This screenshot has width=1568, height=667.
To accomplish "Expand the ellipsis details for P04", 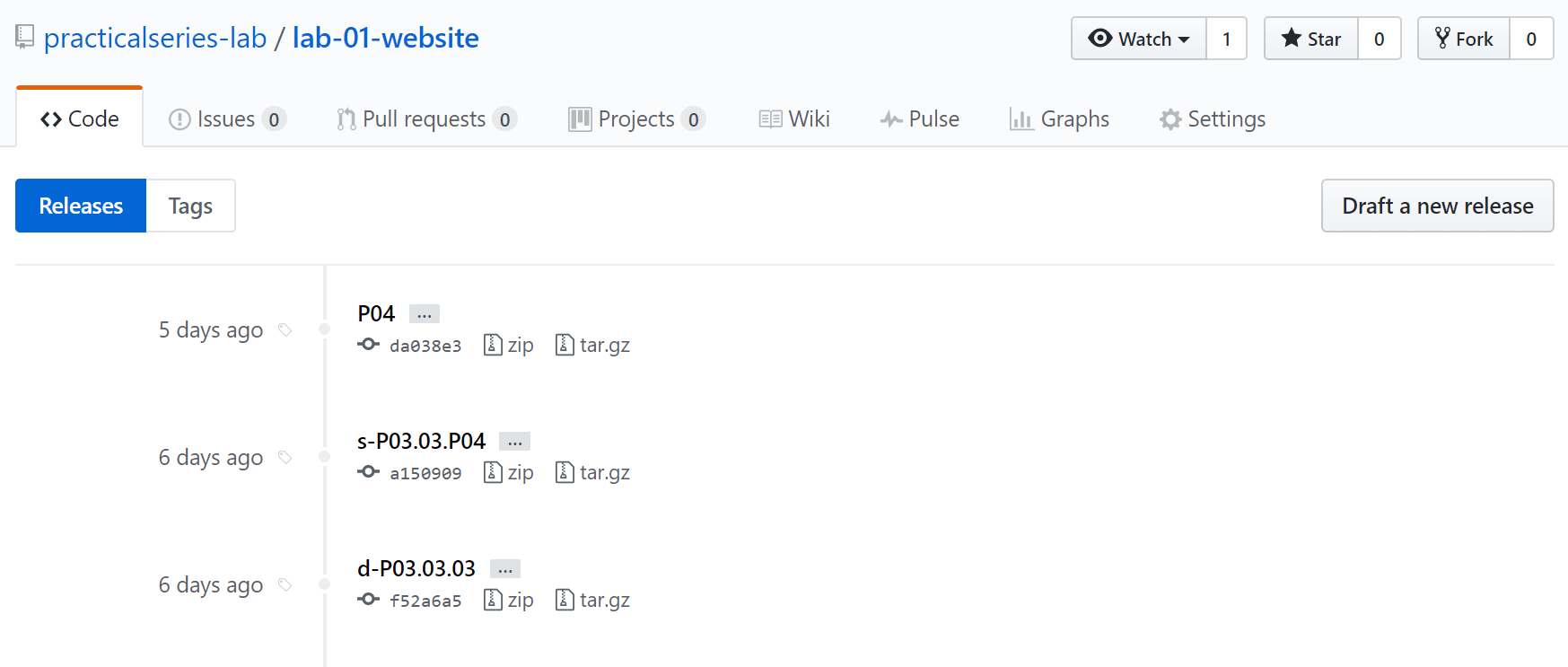I will coord(425,314).
